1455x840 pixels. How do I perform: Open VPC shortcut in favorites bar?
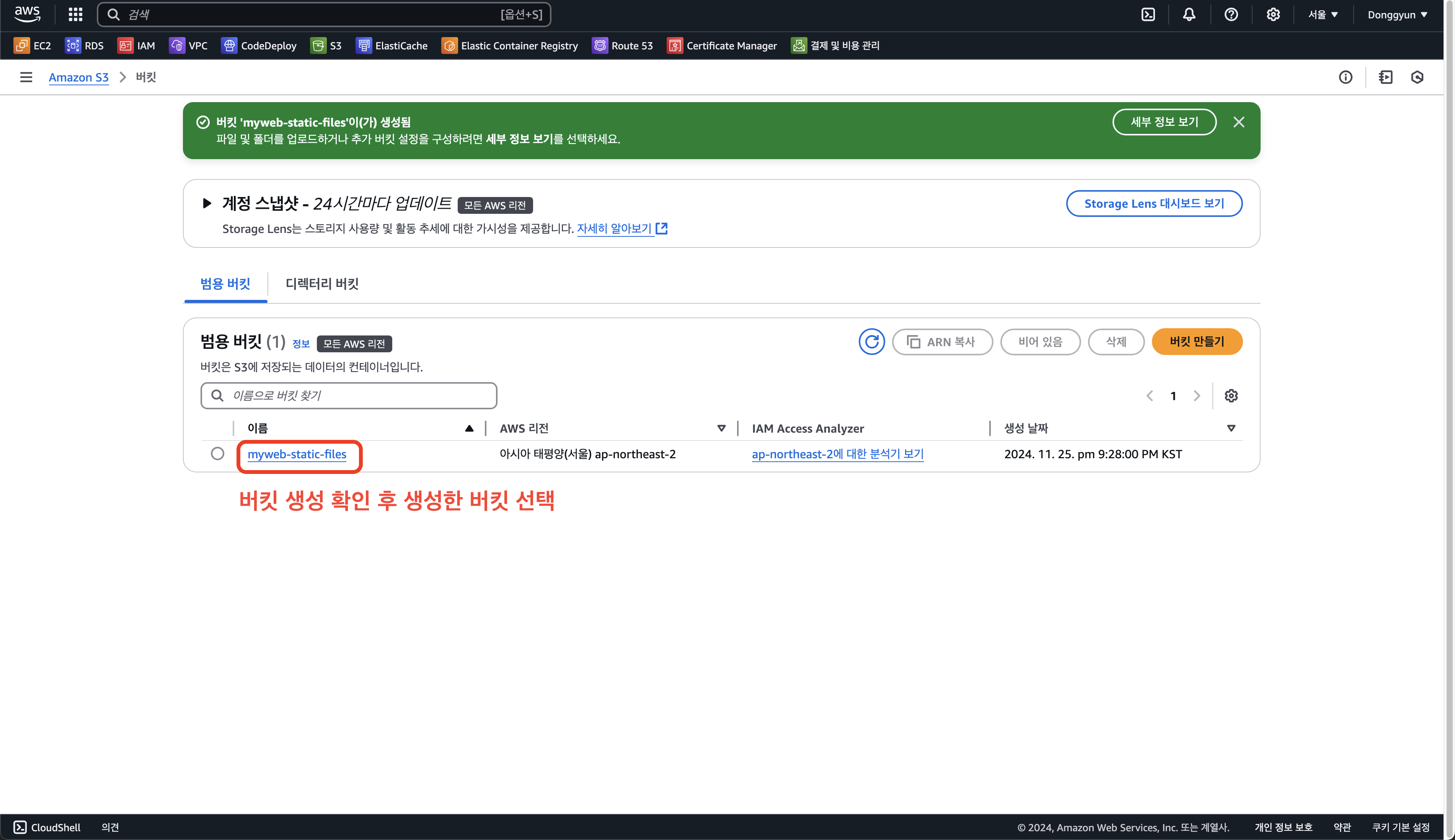(x=188, y=46)
